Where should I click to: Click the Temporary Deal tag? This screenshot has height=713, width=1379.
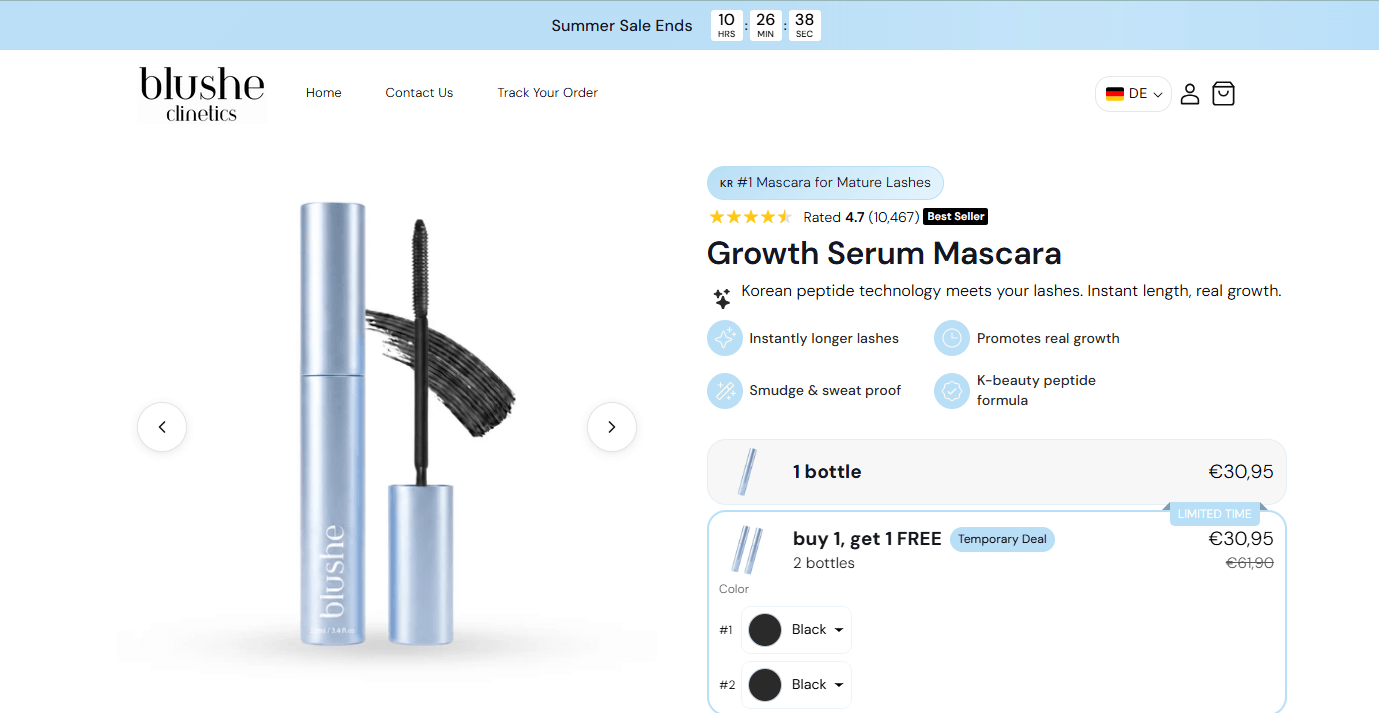pyautogui.click(x=1002, y=540)
